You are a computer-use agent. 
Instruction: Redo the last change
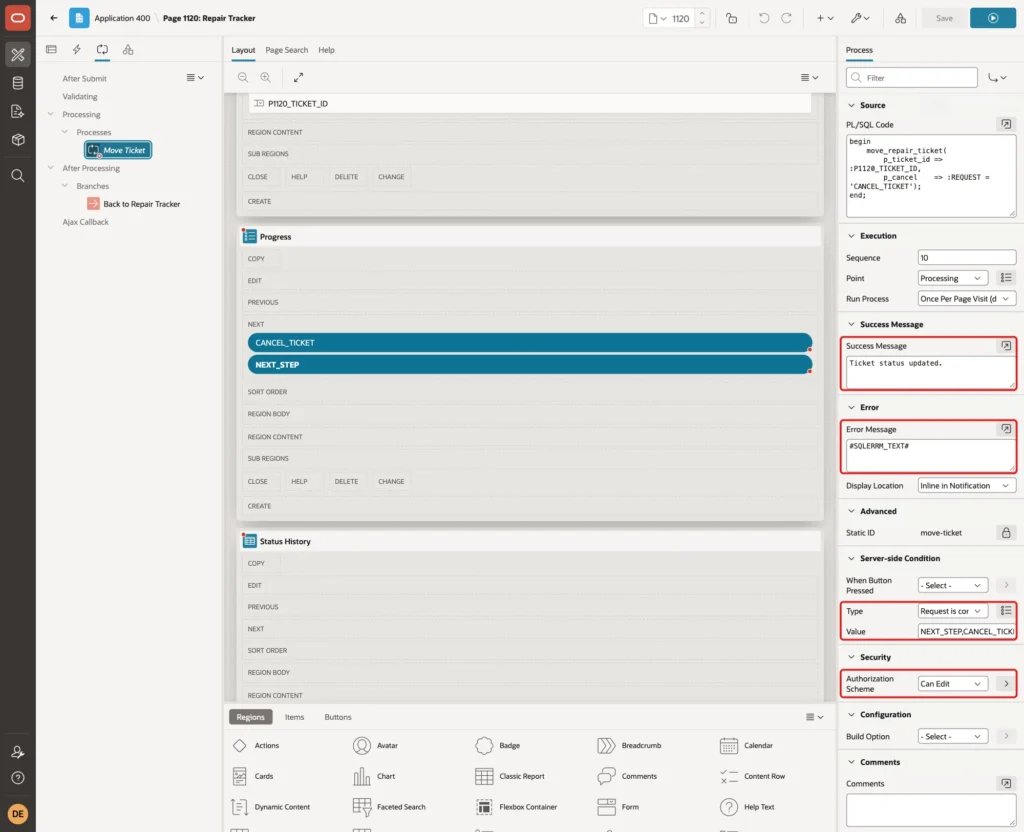point(786,18)
